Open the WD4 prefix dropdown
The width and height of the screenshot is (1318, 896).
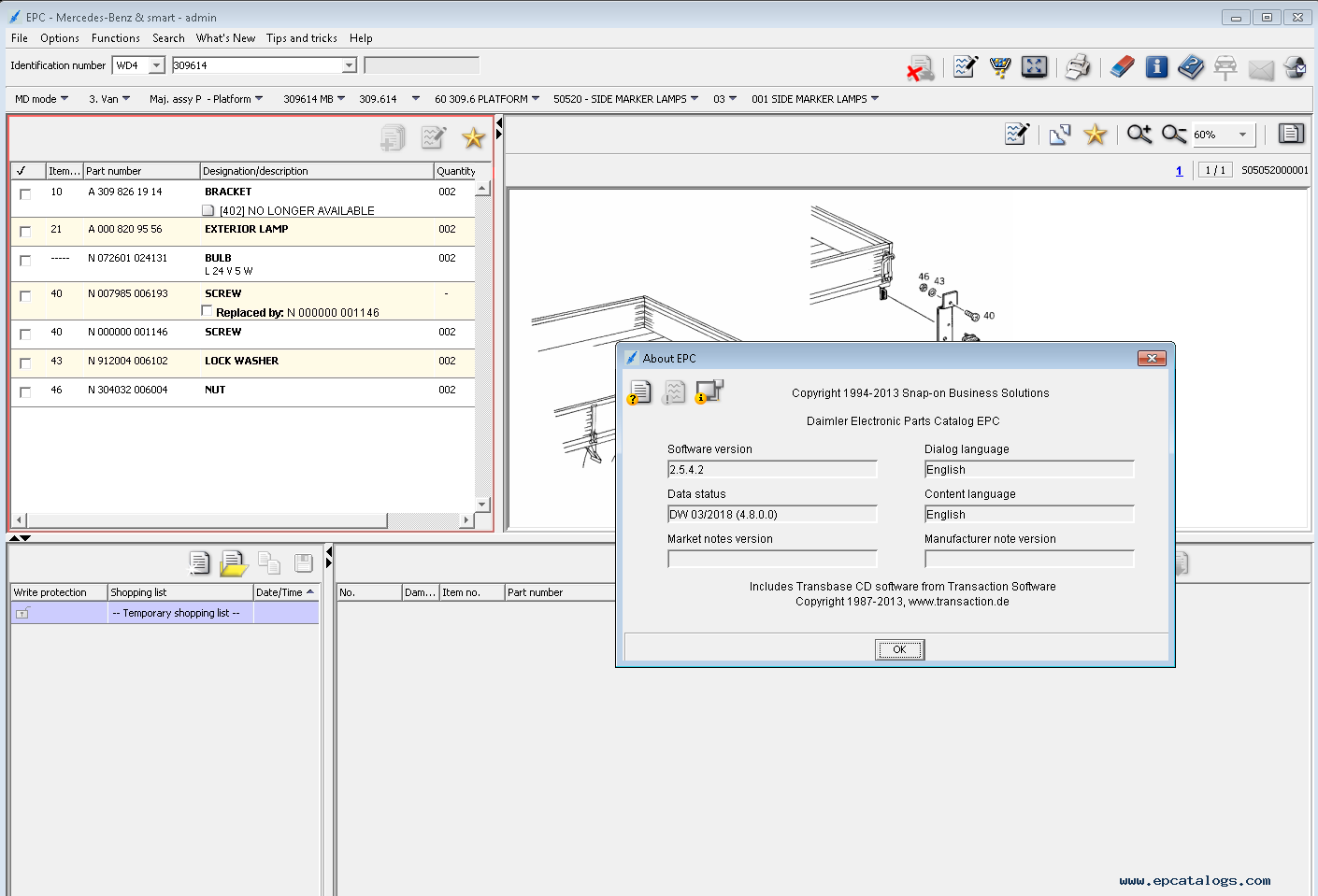coord(156,65)
